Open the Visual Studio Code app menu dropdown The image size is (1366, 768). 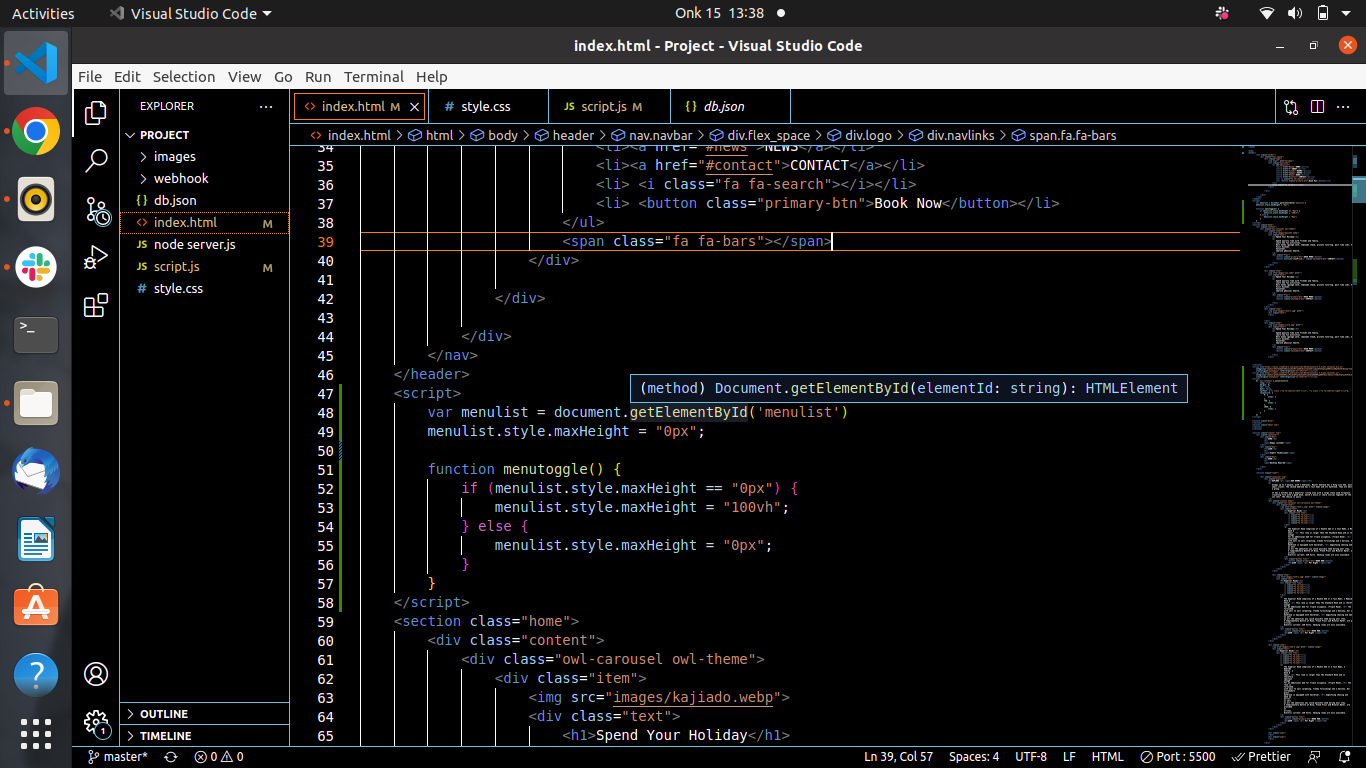pyautogui.click(x=190, y=13)
